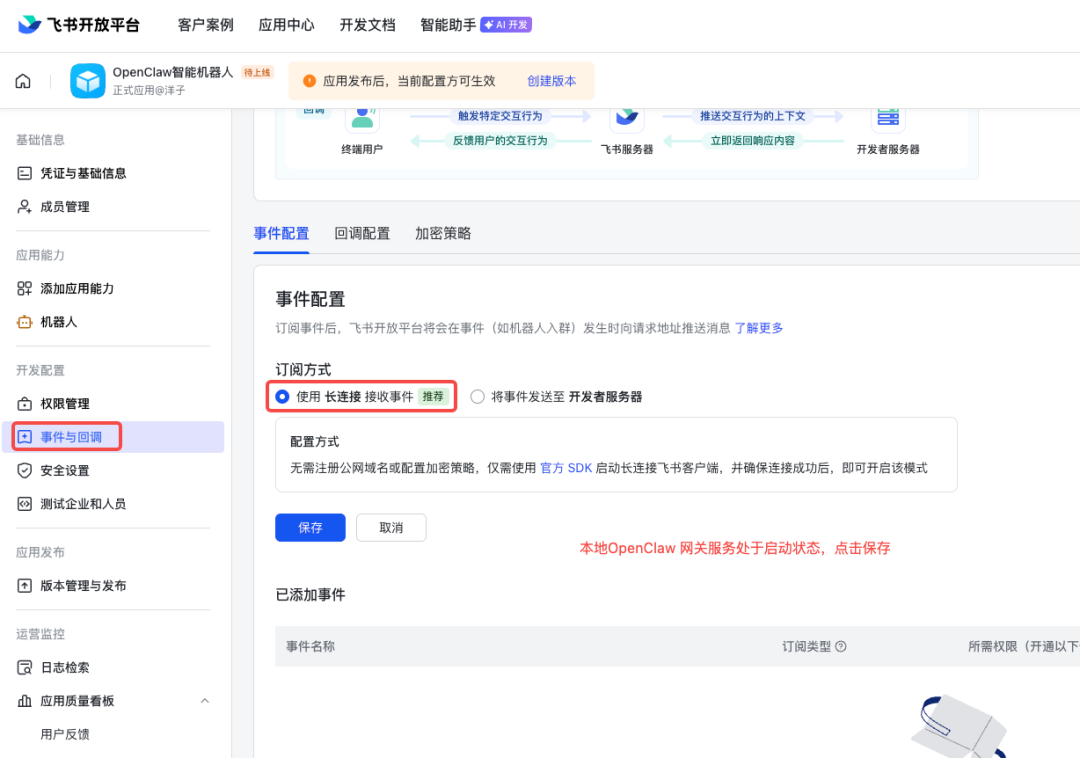Viewport: 1080px width, 758px height.
Task: Open 开发文档 in top navigation
Action: point(368,25)
